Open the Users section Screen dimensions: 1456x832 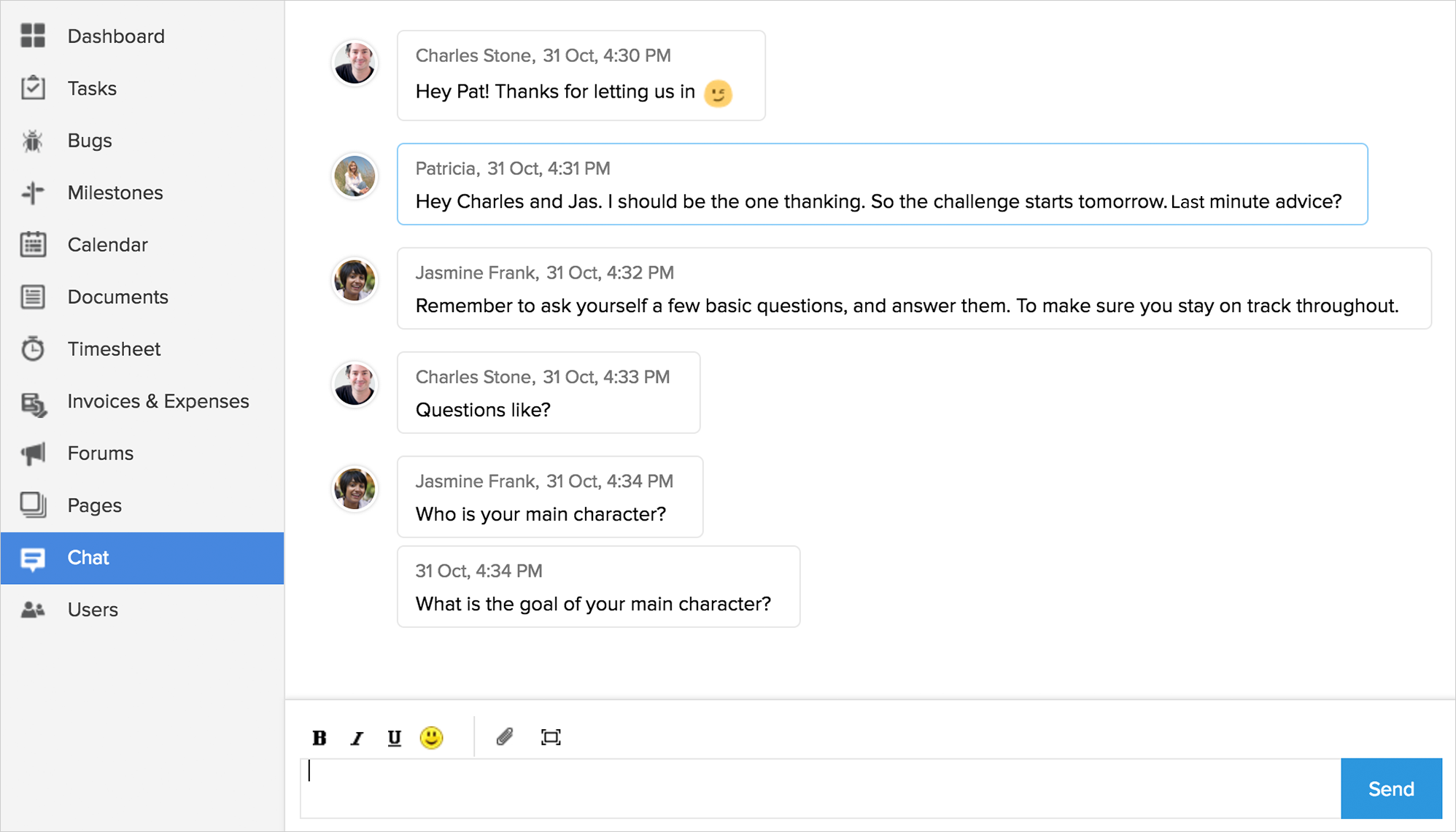[x=93, y=610]
